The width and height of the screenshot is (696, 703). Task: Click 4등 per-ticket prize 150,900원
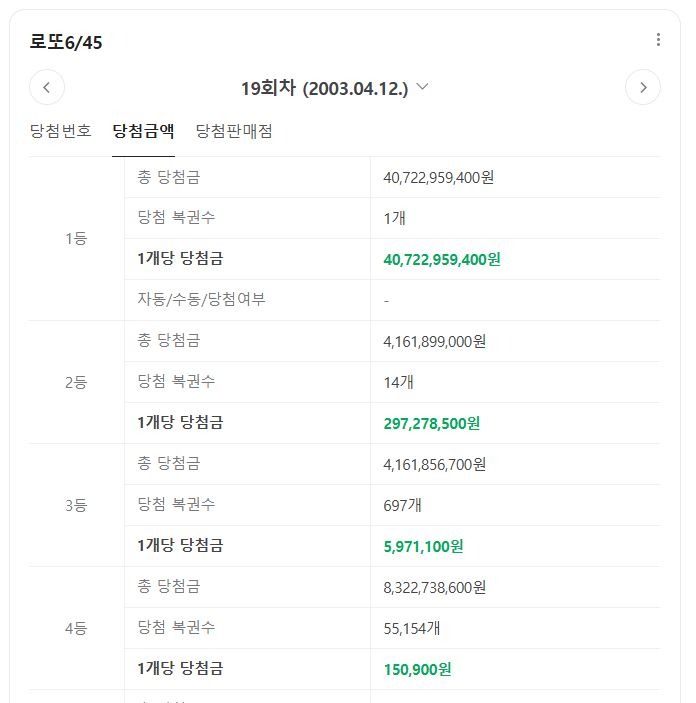[417, 669]
